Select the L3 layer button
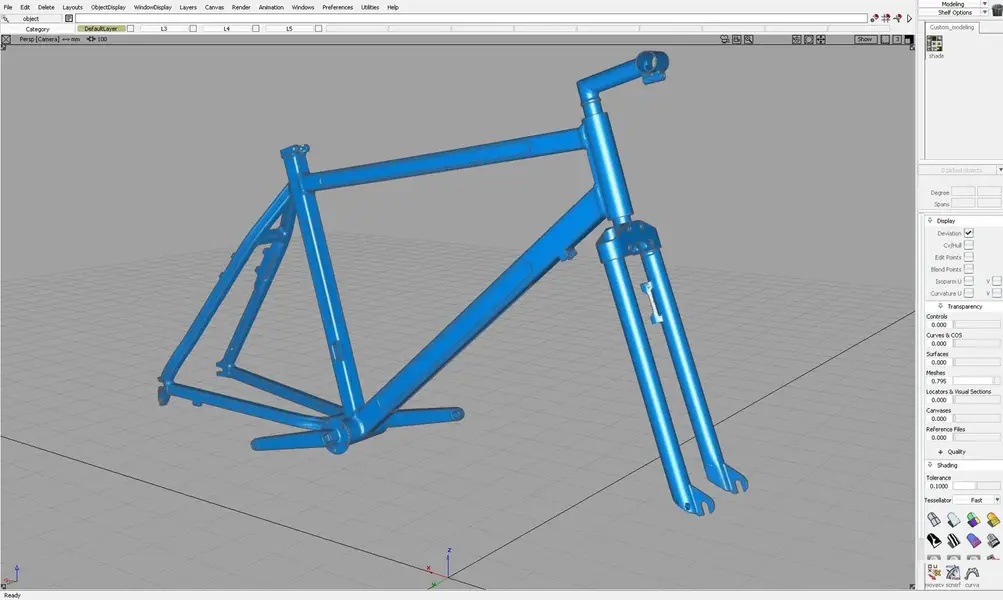 click(x=164, y=29)
